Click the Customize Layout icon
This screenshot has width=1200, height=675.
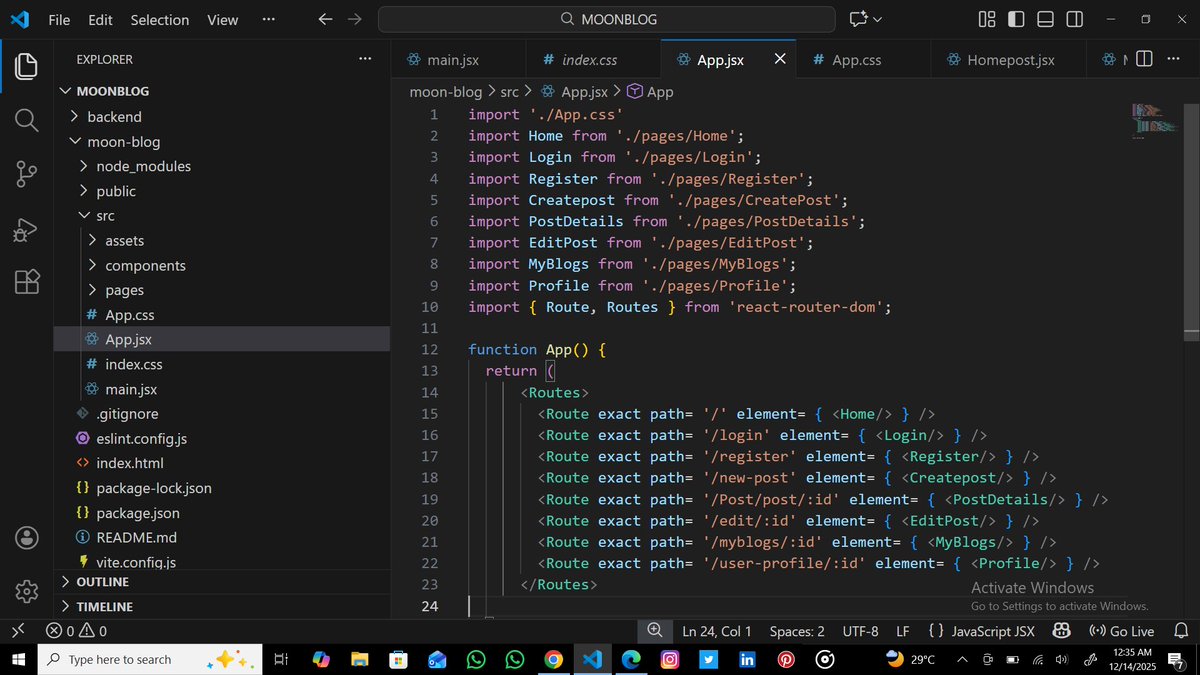point(987,19)
